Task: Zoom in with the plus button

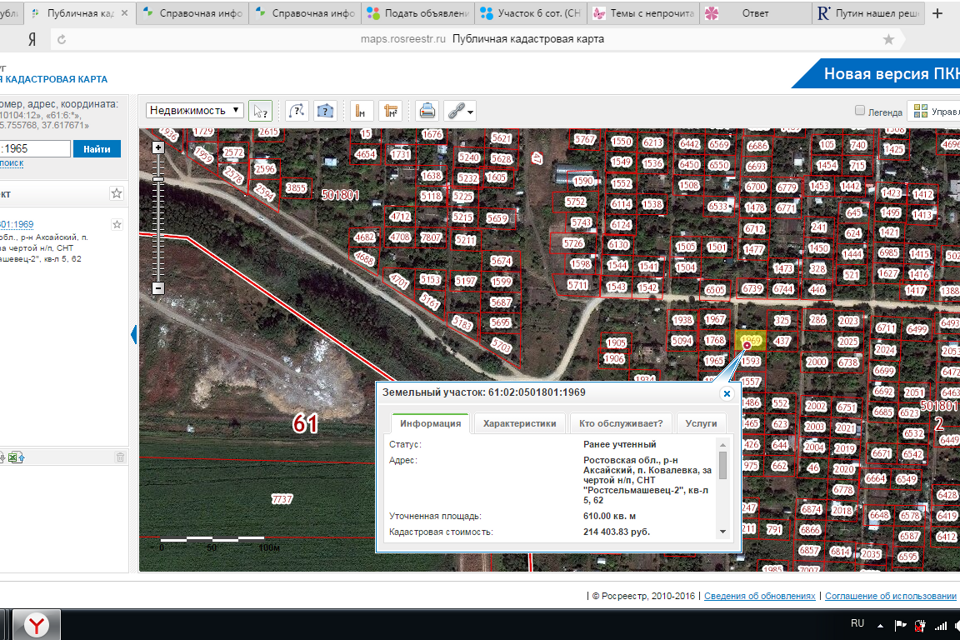Action: [158, 148]
